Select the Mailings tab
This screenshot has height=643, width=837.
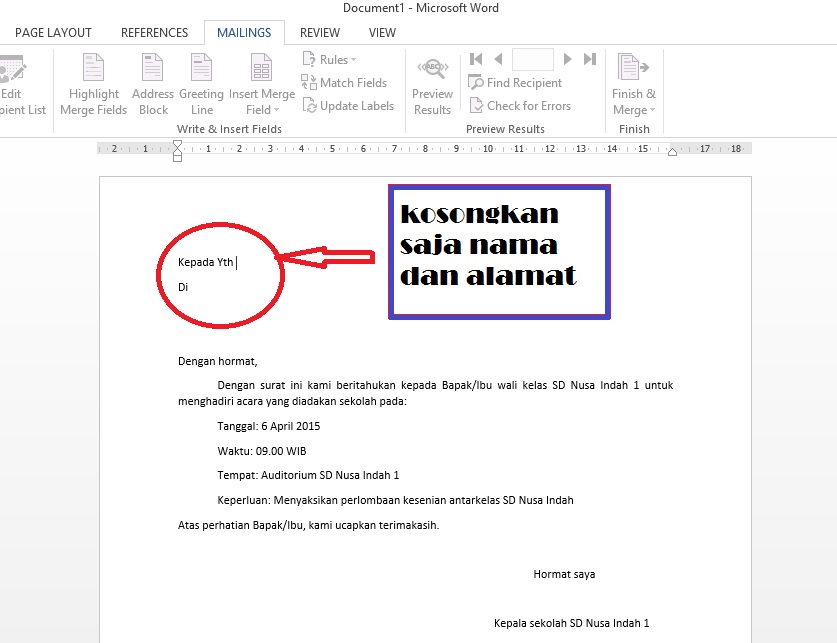(244, 33)
